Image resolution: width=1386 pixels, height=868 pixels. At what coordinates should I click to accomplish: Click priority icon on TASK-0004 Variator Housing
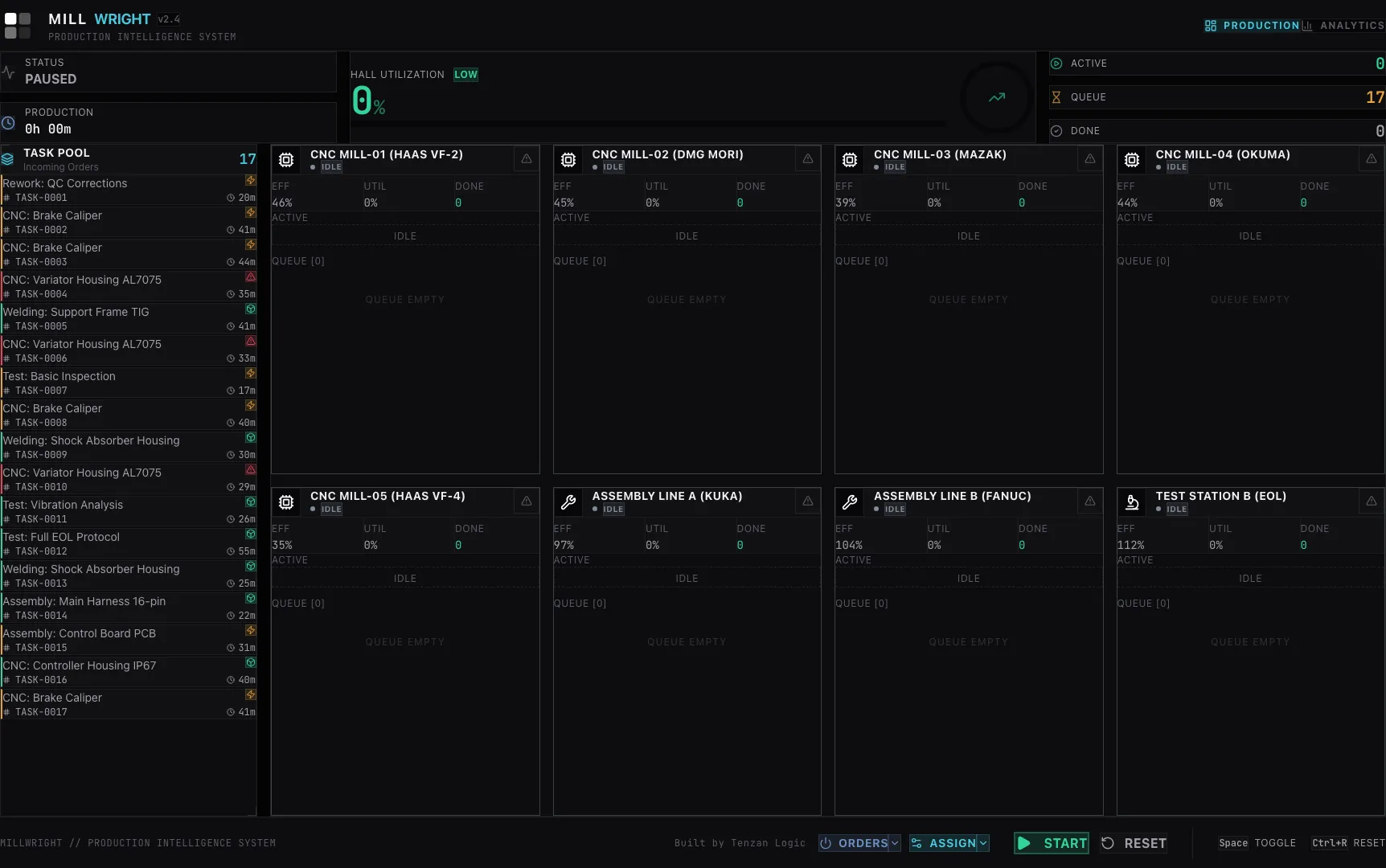[x=251, y=277]
